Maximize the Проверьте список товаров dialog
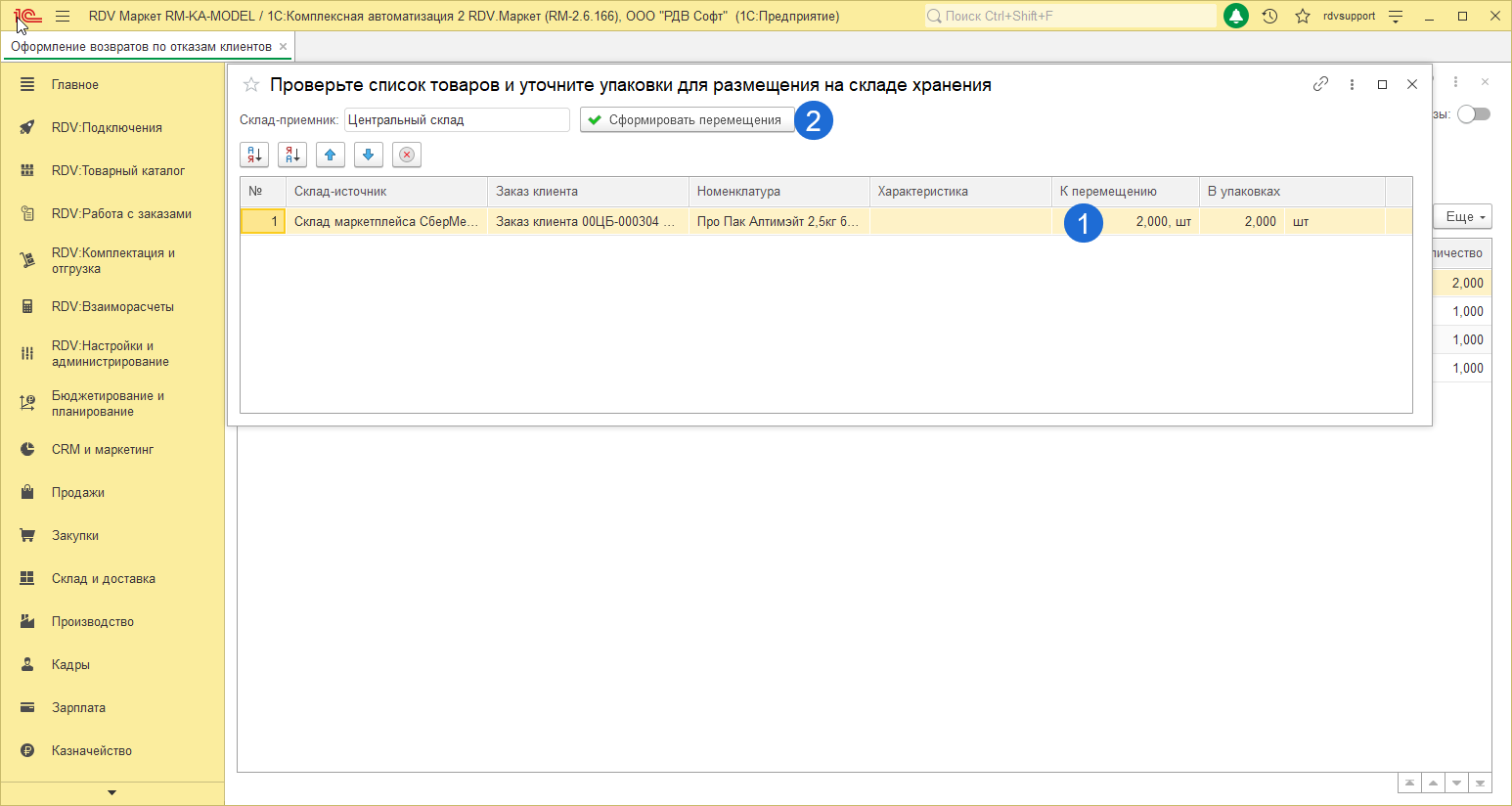This screenshot has height=806, width=1512. coord(1382,84)
